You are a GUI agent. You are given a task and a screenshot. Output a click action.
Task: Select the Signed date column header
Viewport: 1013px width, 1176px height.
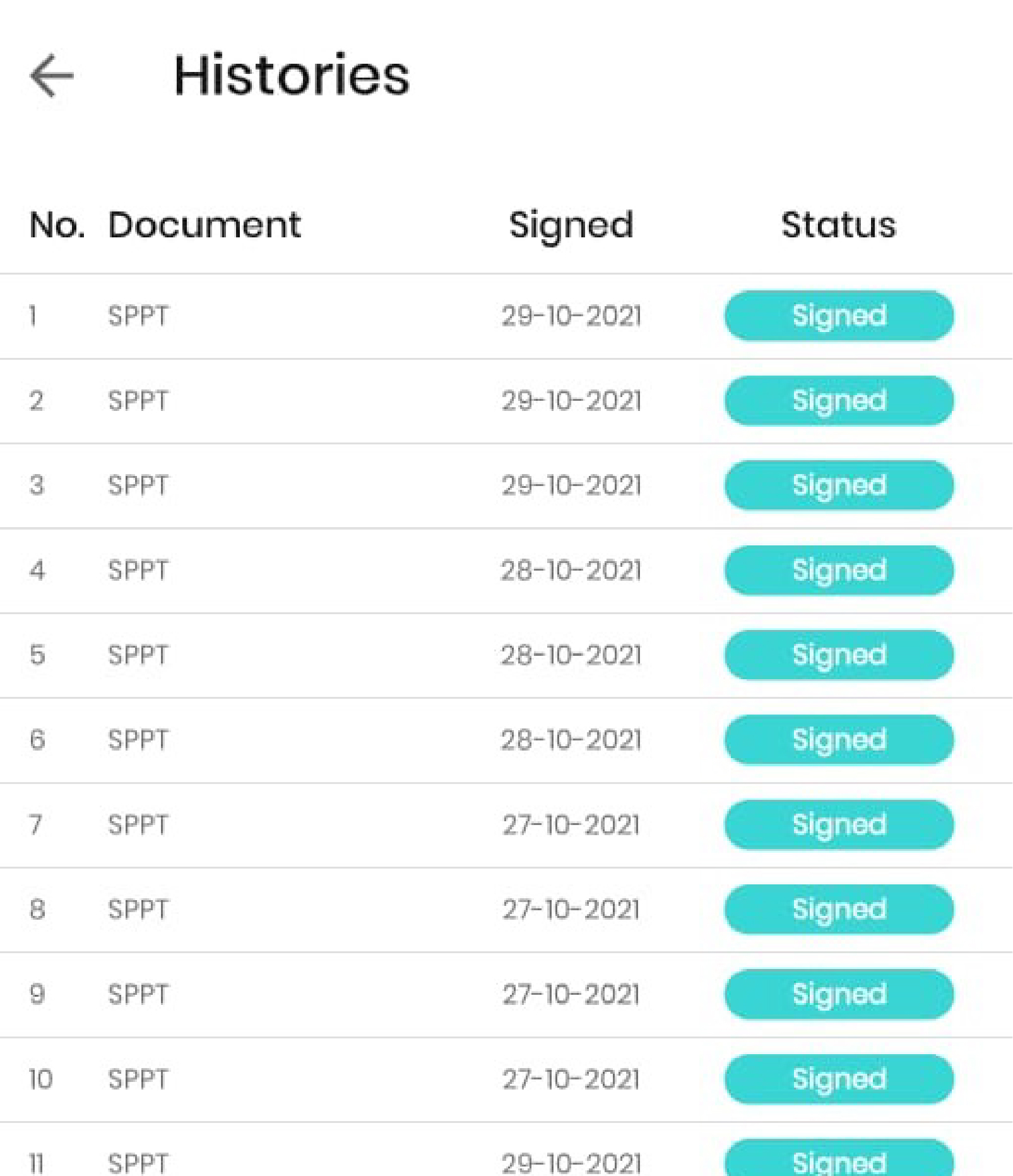click(x=571, y=226)
